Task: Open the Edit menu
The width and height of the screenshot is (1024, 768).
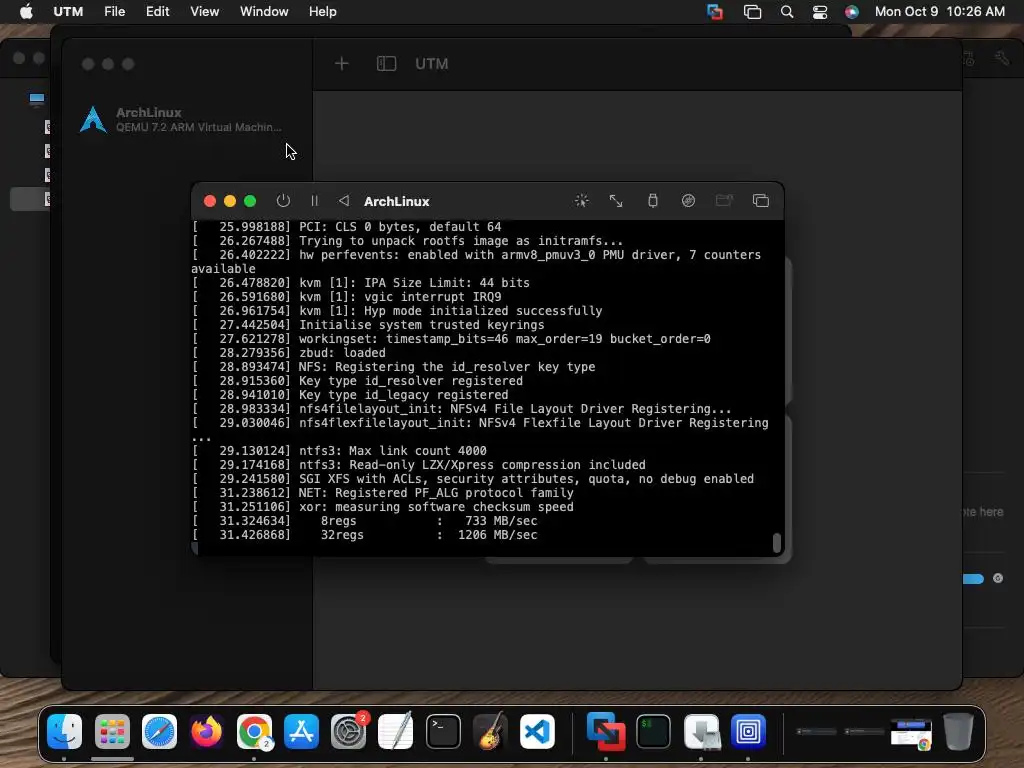Action: point(157,12)
